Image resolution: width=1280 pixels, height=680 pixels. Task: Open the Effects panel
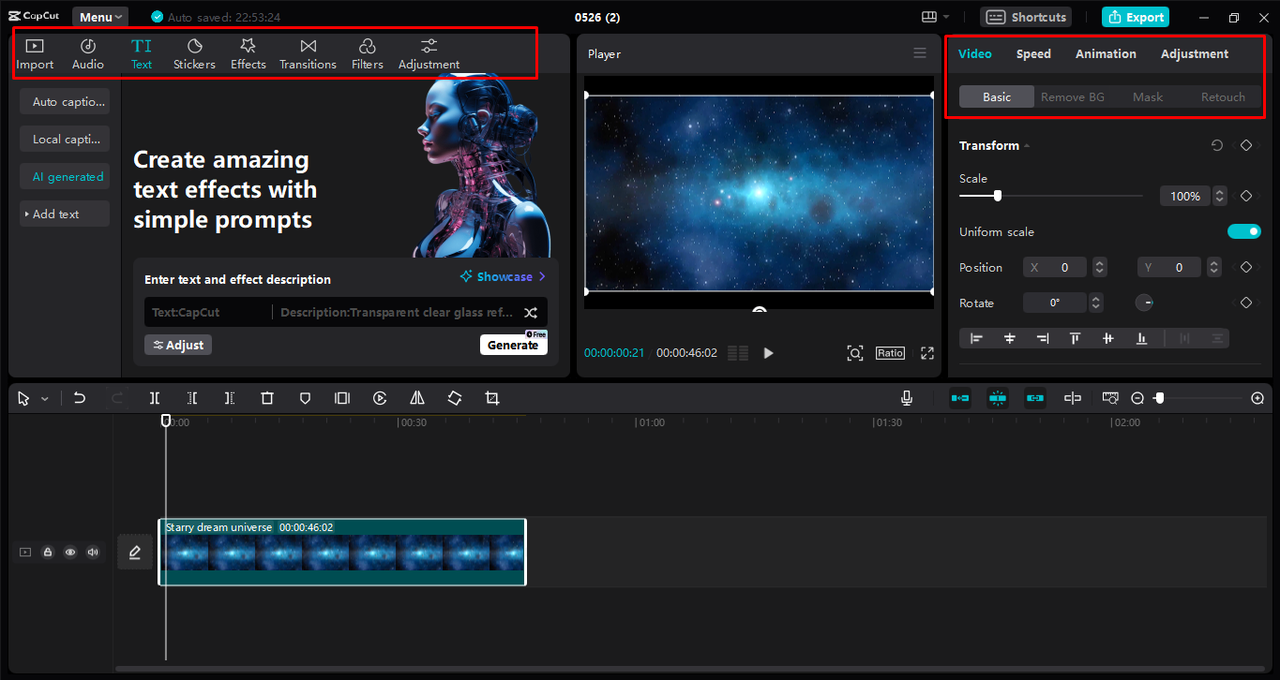(248, 54)
